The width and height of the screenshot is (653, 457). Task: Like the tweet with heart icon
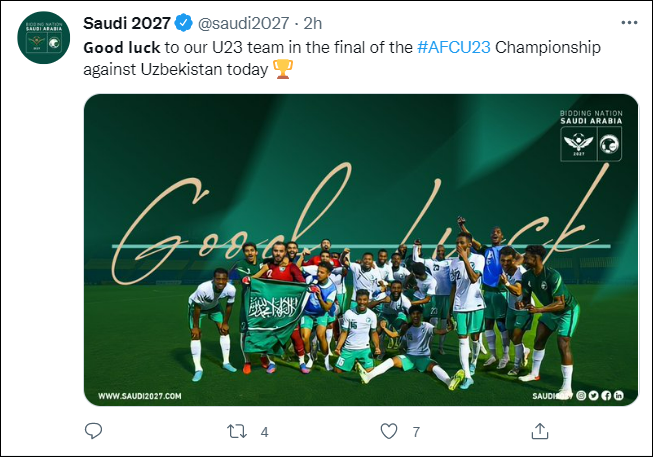389,432
